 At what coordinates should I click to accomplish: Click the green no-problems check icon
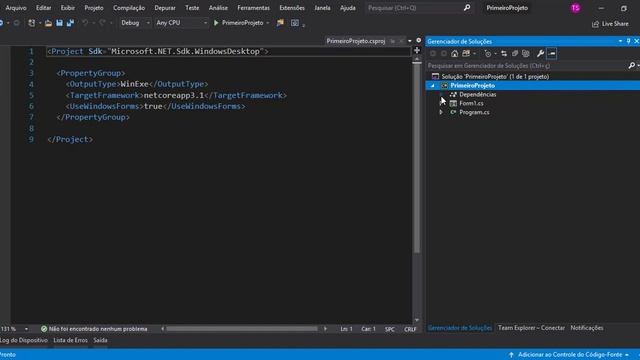pos(44,329)
